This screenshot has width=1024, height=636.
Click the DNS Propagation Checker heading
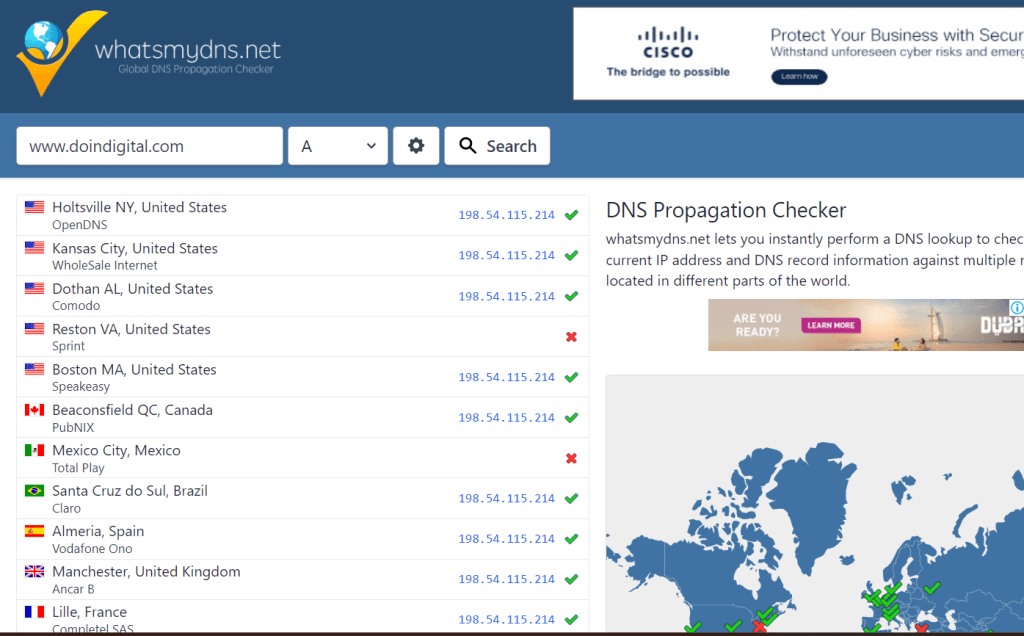(x=726, y=210)
